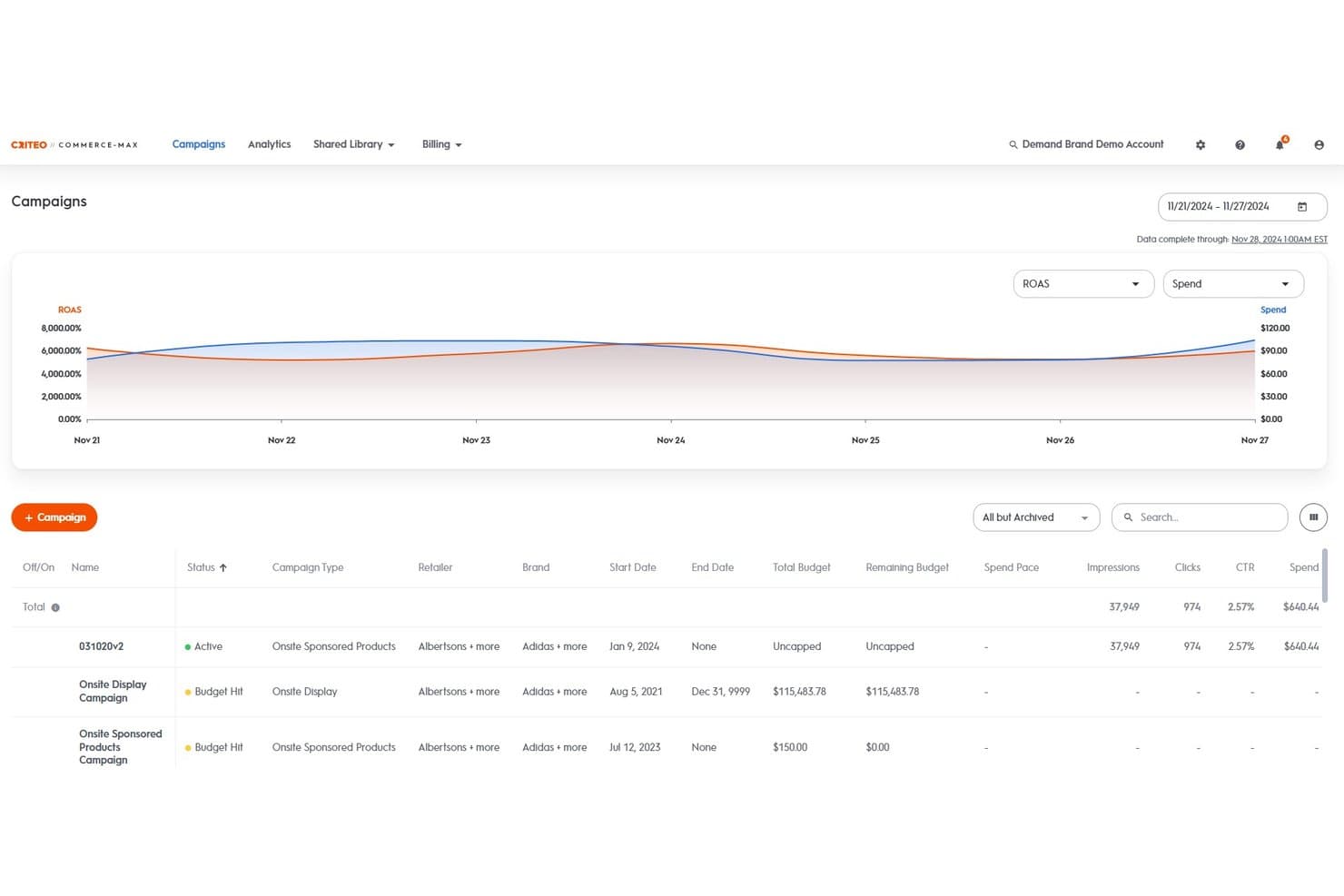The width and height of the screenshot is (1344, 896).
Task: Click the Spend Pace column header
Action: coord(1012,567)
